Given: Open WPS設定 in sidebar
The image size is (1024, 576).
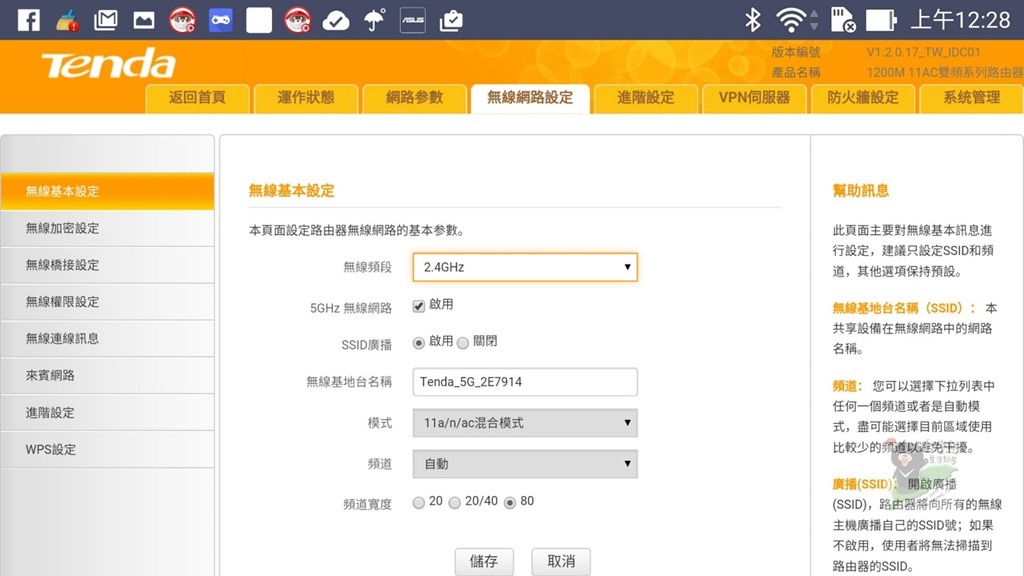Looking at the screenshot, I should click(108, 449).
